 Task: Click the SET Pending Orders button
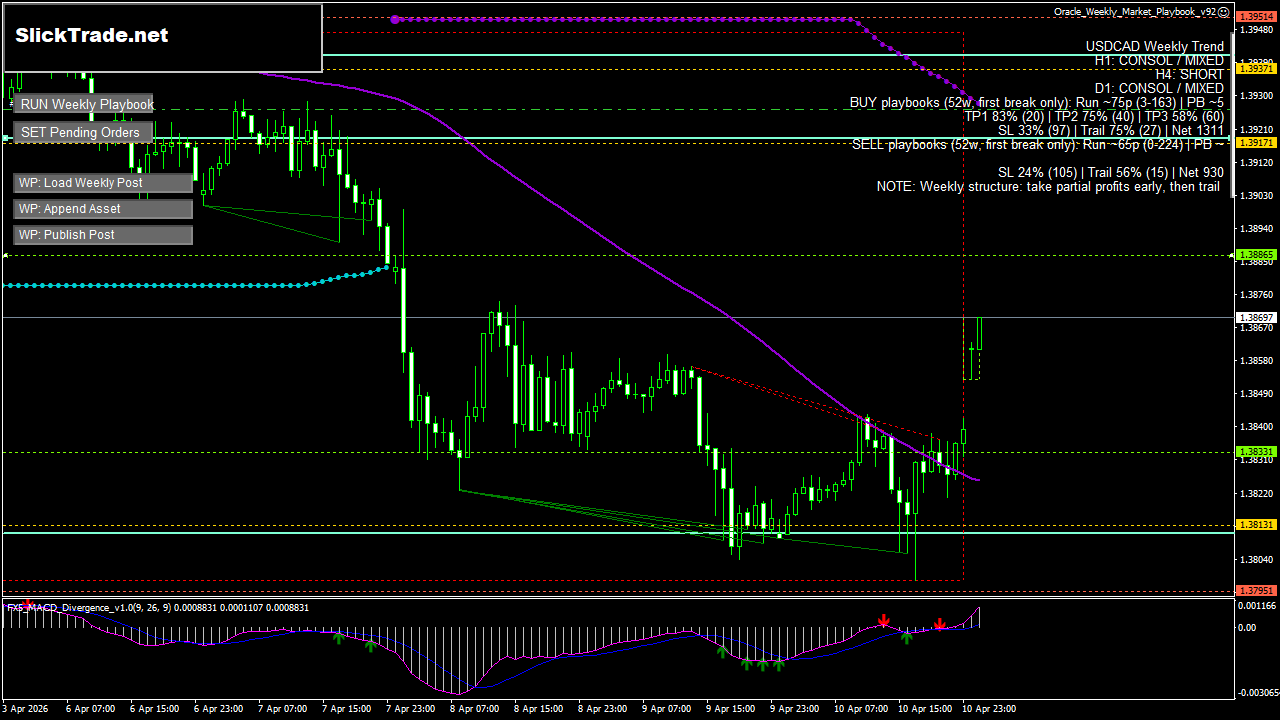(84, 132)
